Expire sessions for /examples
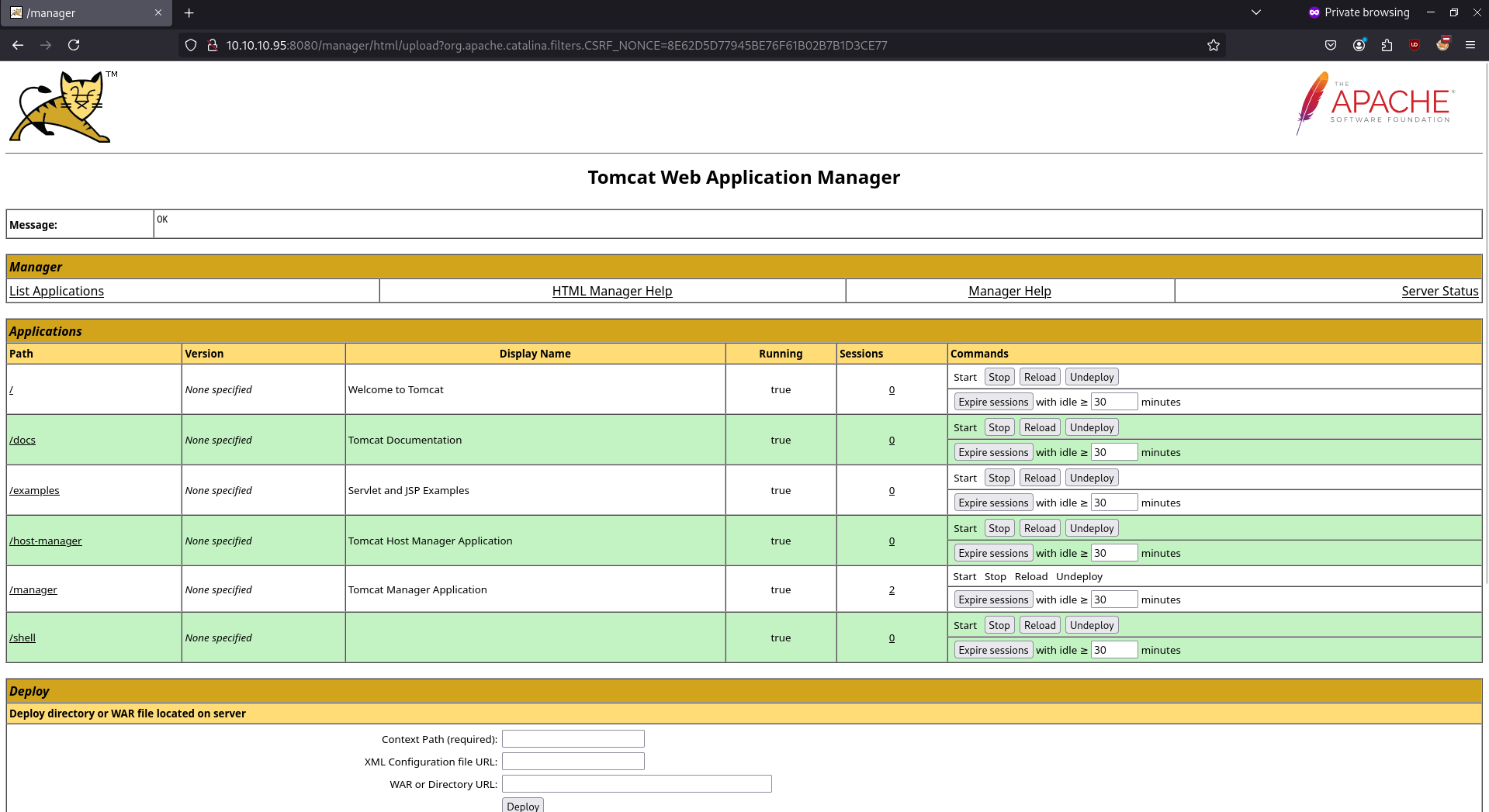Screen dimensions: 1489x812 click(x=993, y=503)
